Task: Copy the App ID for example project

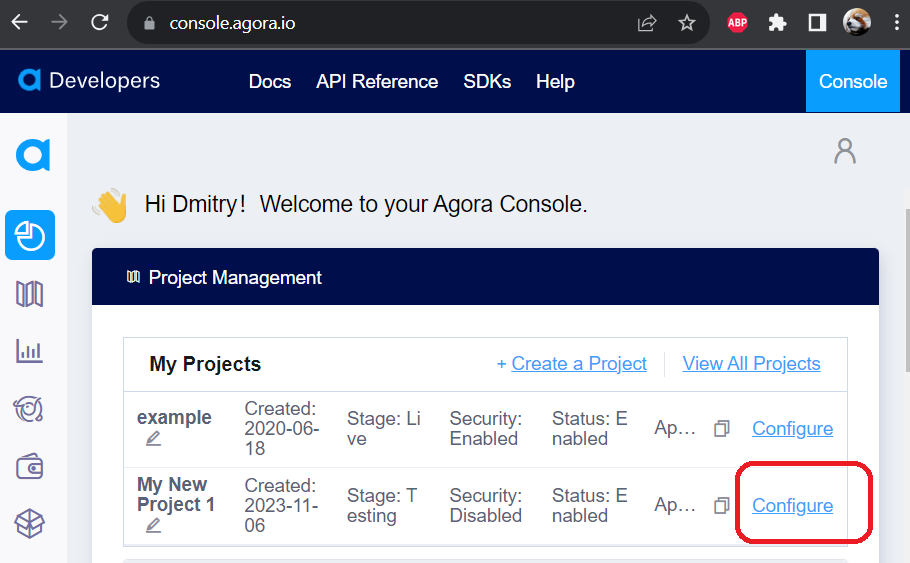Action: (721, 428)
